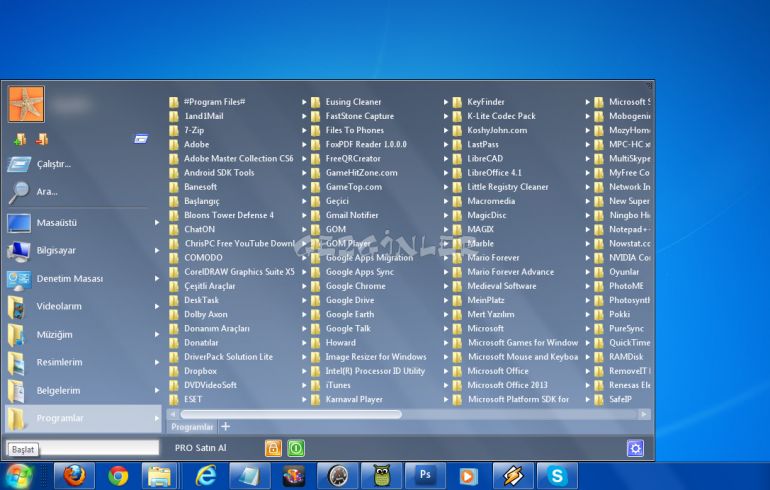Click the right scroll arrow of the program list
The image size is (770, 490).
pos(644,414)
